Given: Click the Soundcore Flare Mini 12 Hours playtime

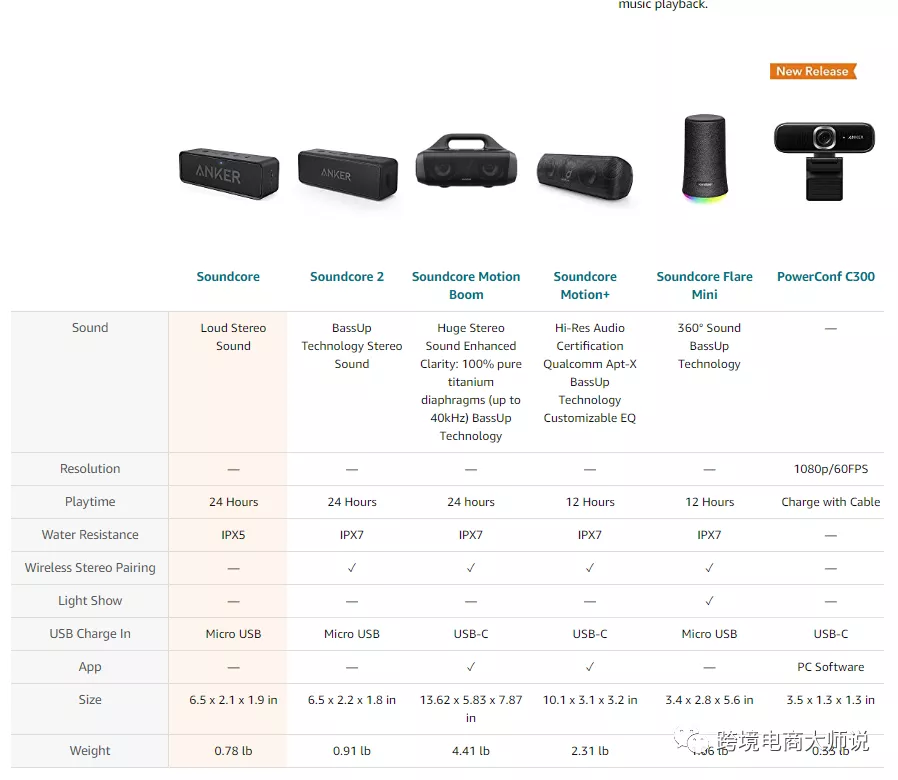Looking at the screenshot, I should (x=710, y=502).
